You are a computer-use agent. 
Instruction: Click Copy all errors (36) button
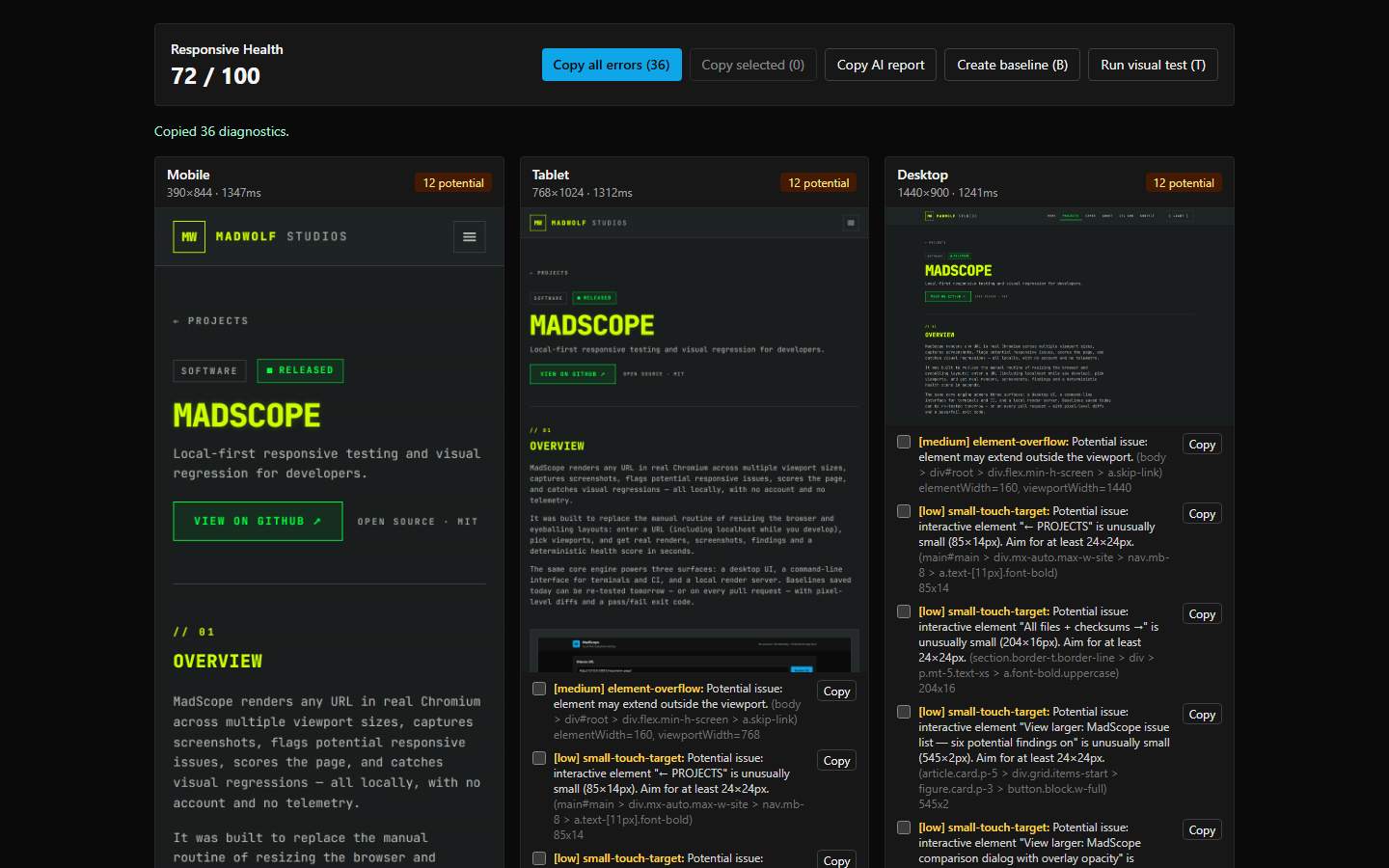[612, 65]
